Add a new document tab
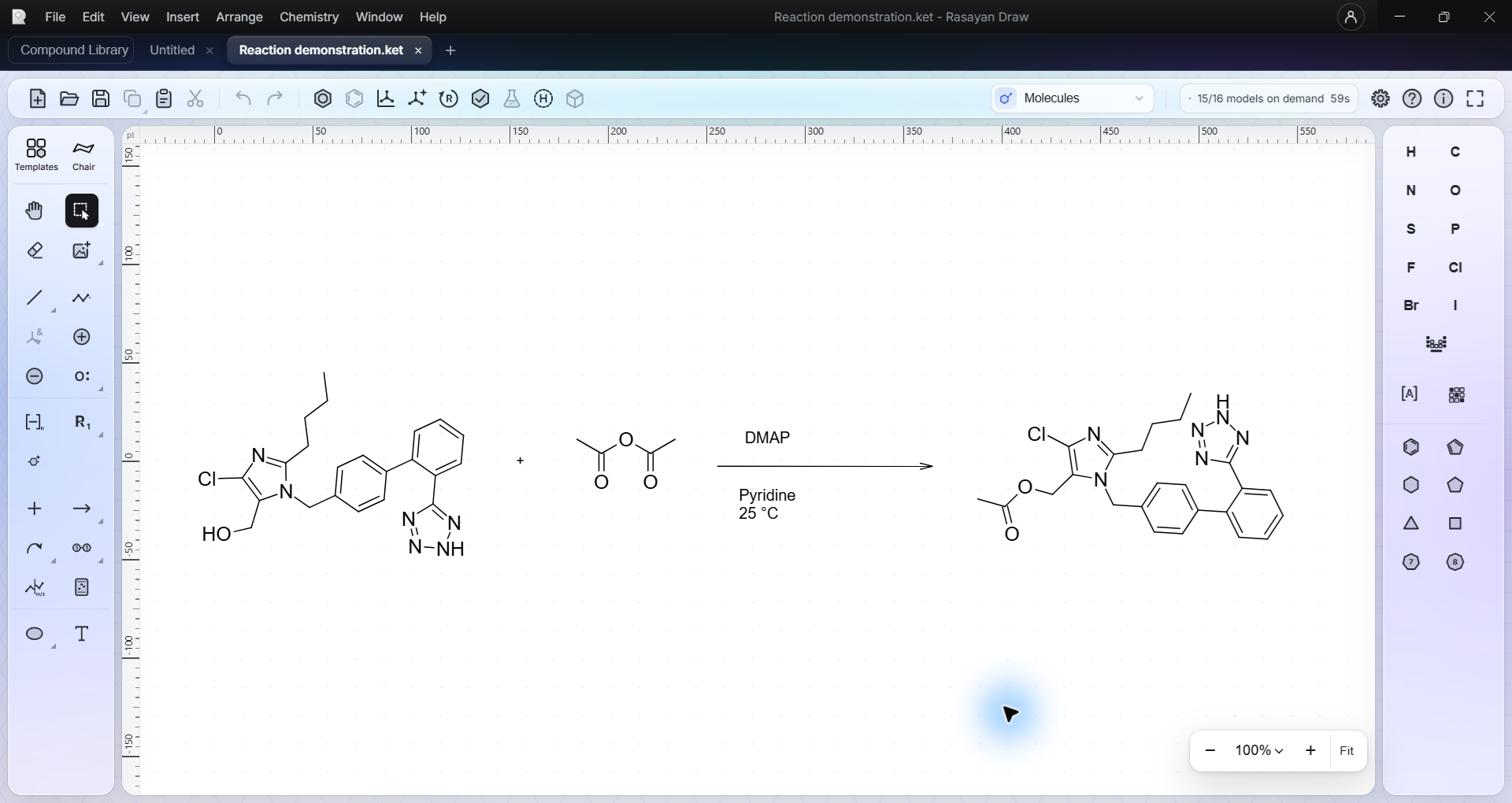Screen dimensions: 1512x803 [x=450, y=50]
